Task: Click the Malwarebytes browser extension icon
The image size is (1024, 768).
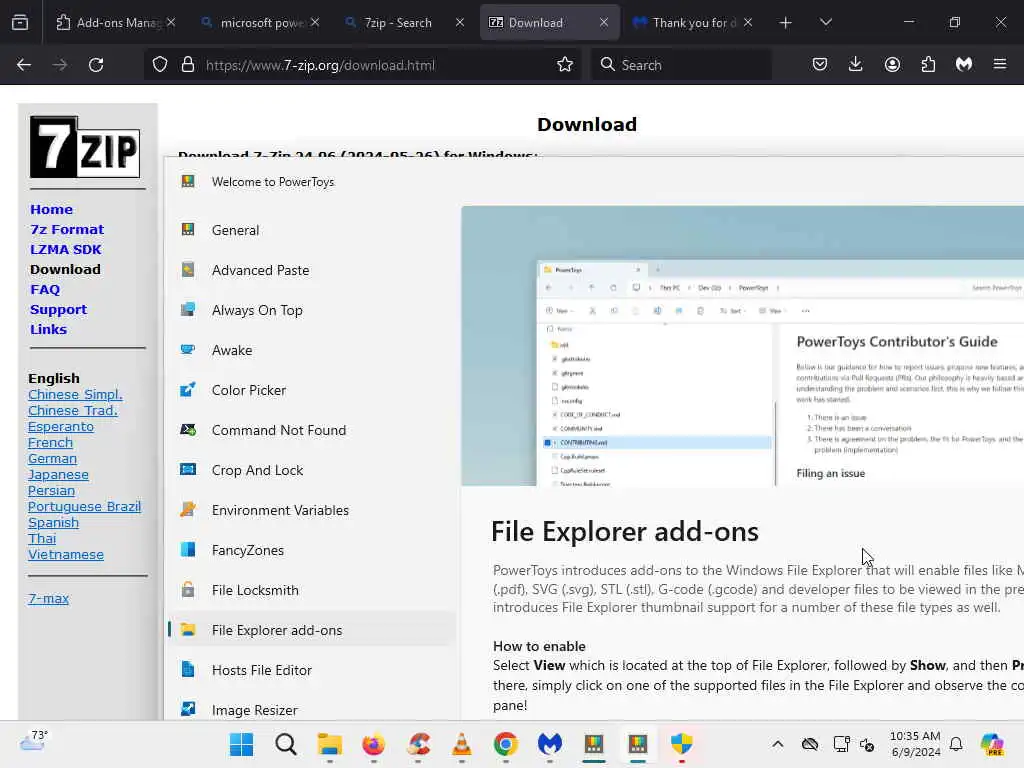Action: [x=964, y=65]
